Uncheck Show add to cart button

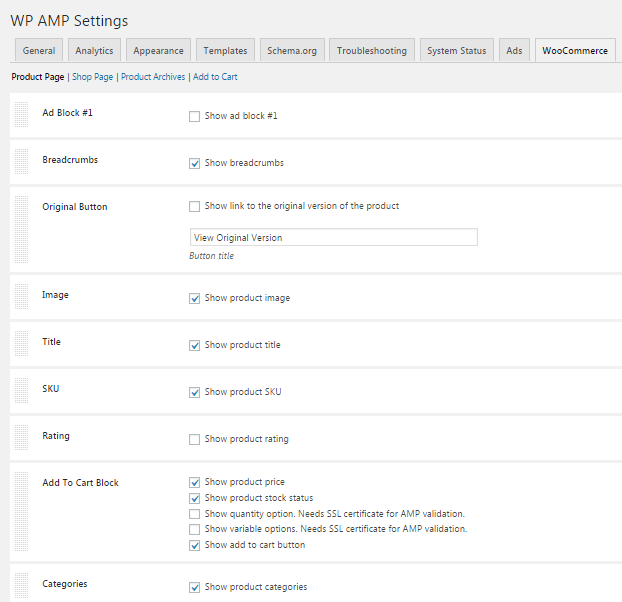tap(194, 546)
